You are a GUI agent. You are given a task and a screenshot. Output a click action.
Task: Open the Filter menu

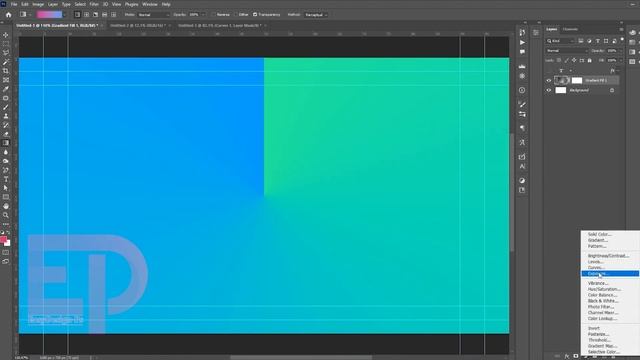pyautogui.click(x=94, y=4)
